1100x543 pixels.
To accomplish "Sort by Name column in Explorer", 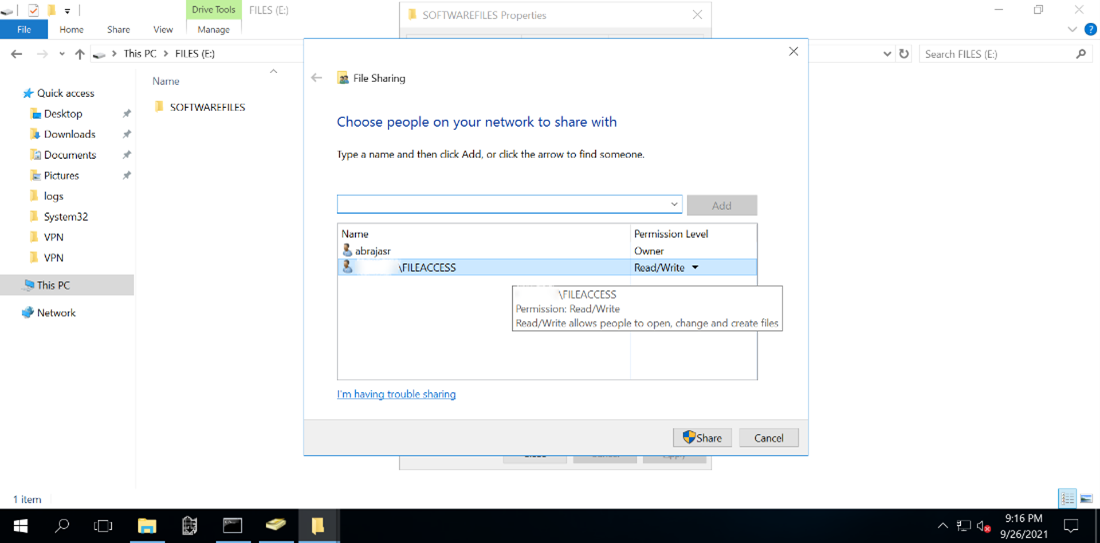I will pos(166,81).
